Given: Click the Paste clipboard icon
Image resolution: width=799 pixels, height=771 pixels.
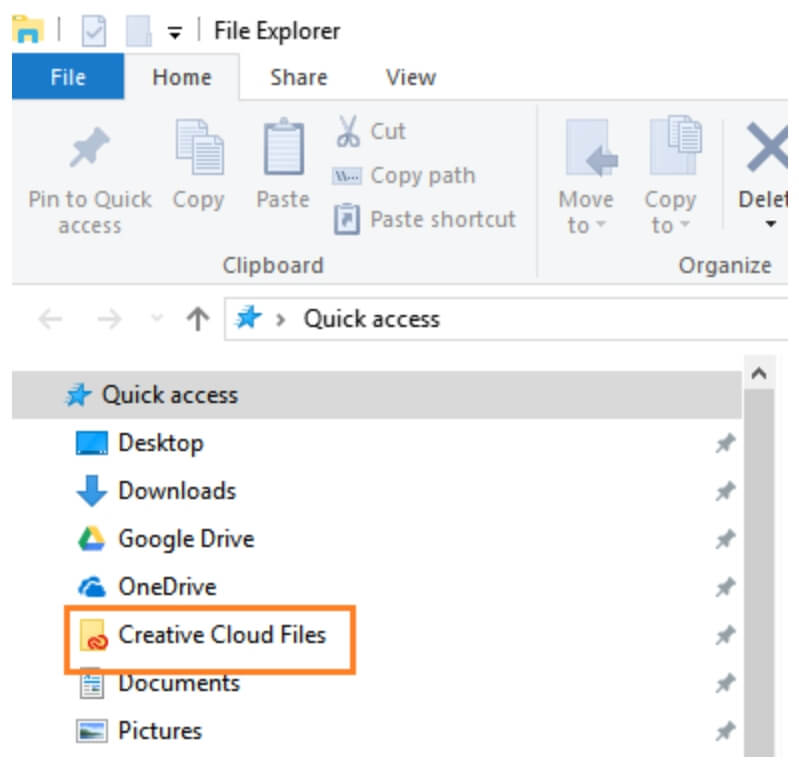Looking at the screenshot, I should [284, 147].
